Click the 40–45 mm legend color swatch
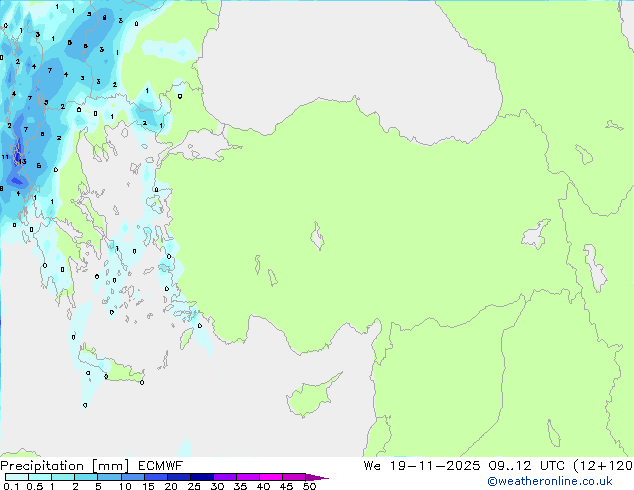The image size is (634, 490). click(271, 477)
